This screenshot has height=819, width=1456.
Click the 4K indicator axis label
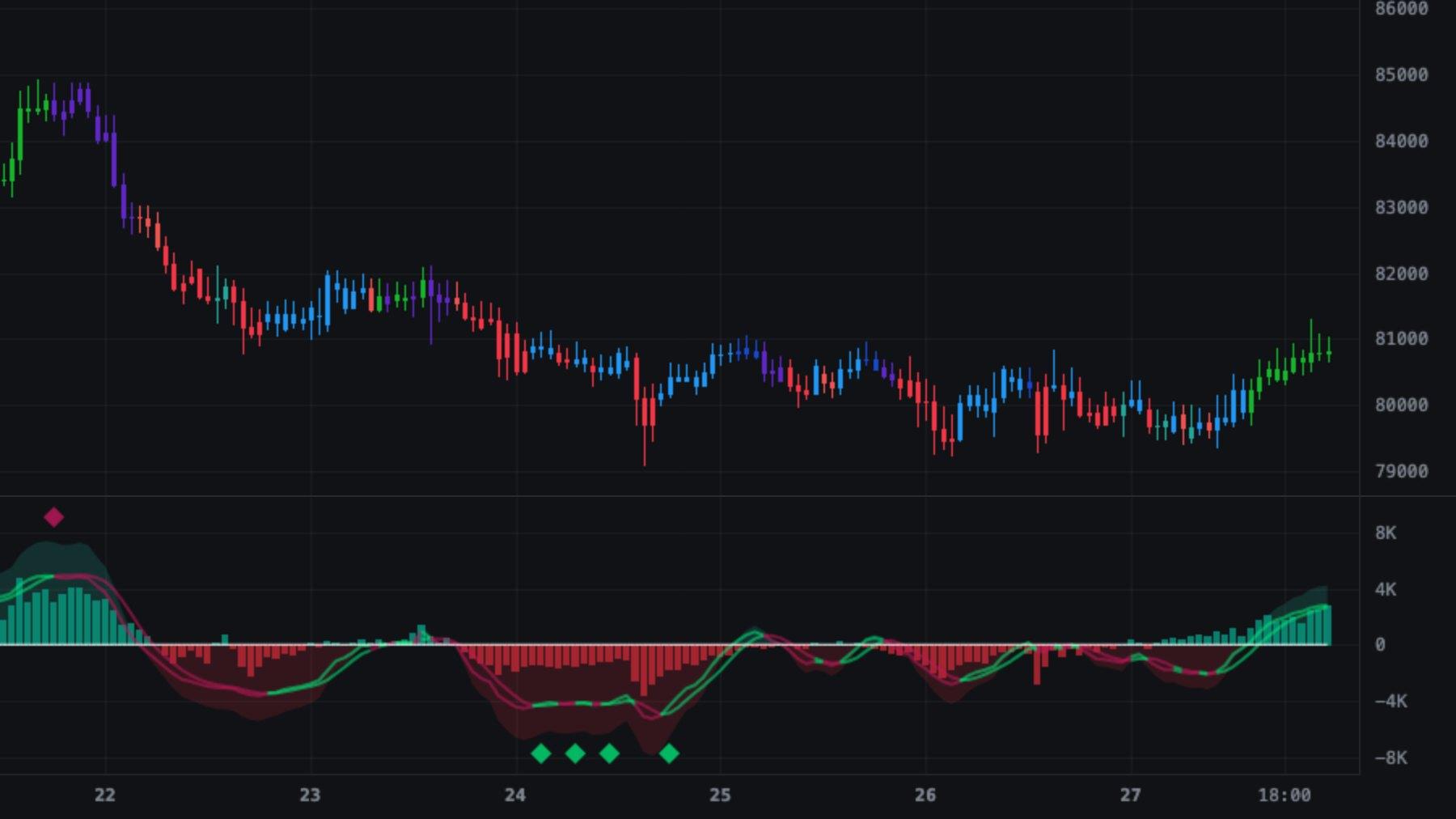(1385, 590)
